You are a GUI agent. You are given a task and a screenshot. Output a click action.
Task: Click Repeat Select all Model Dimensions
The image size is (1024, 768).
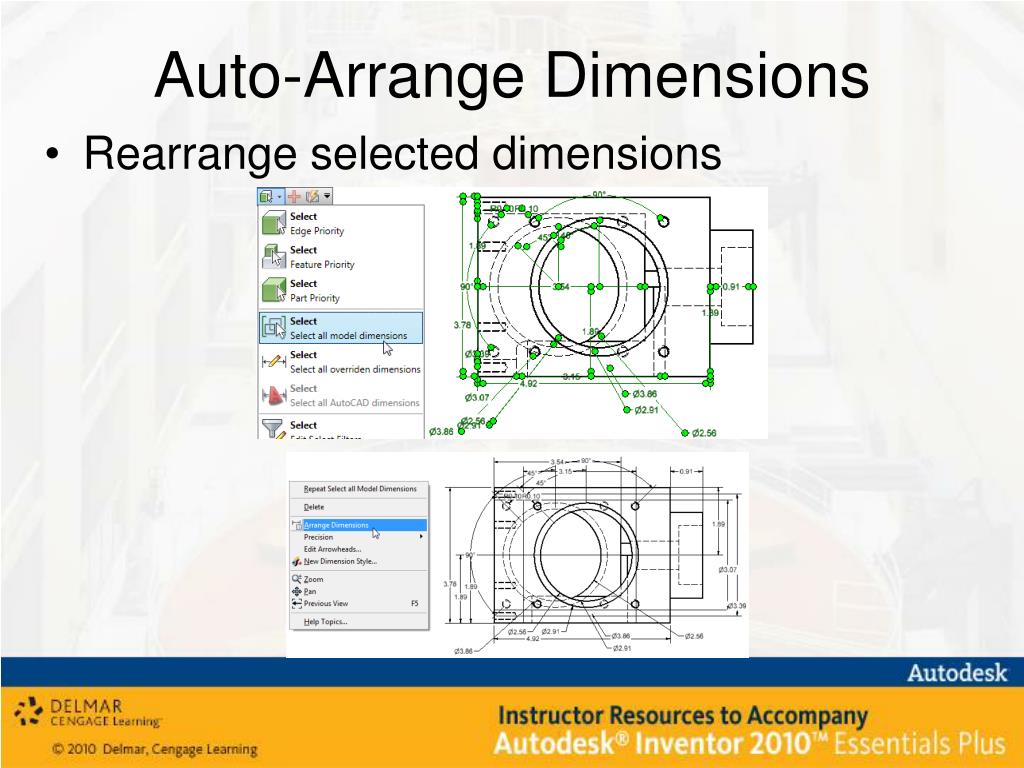360,488
